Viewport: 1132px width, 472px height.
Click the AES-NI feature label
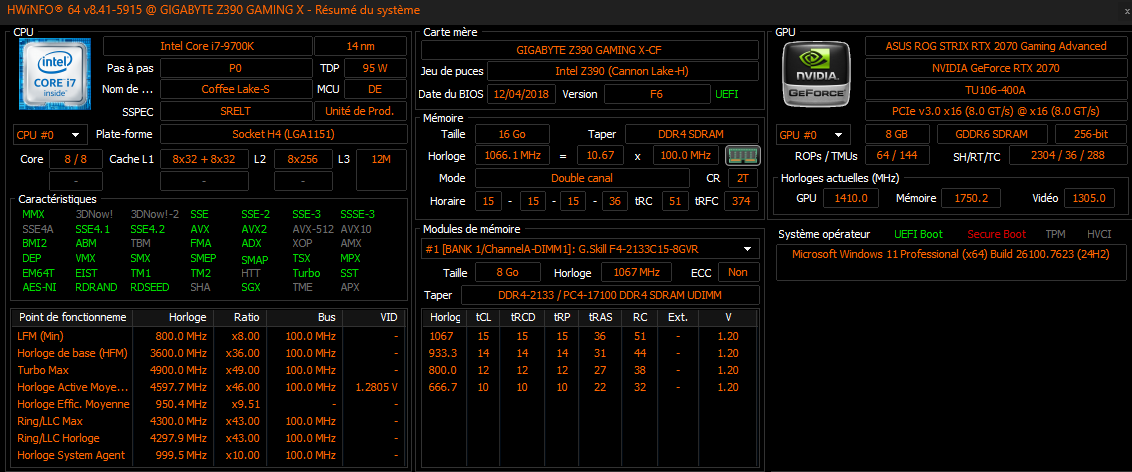coord(37,287)
